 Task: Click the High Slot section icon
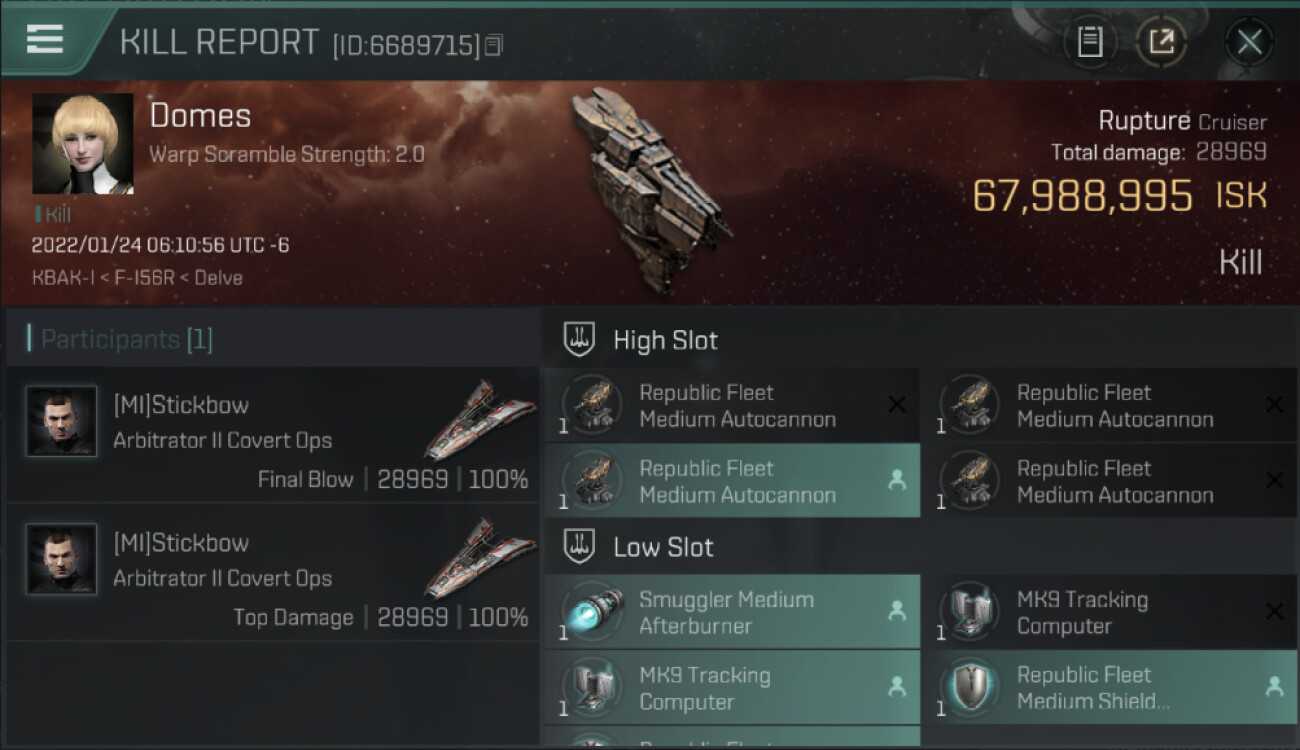(580, 340)
